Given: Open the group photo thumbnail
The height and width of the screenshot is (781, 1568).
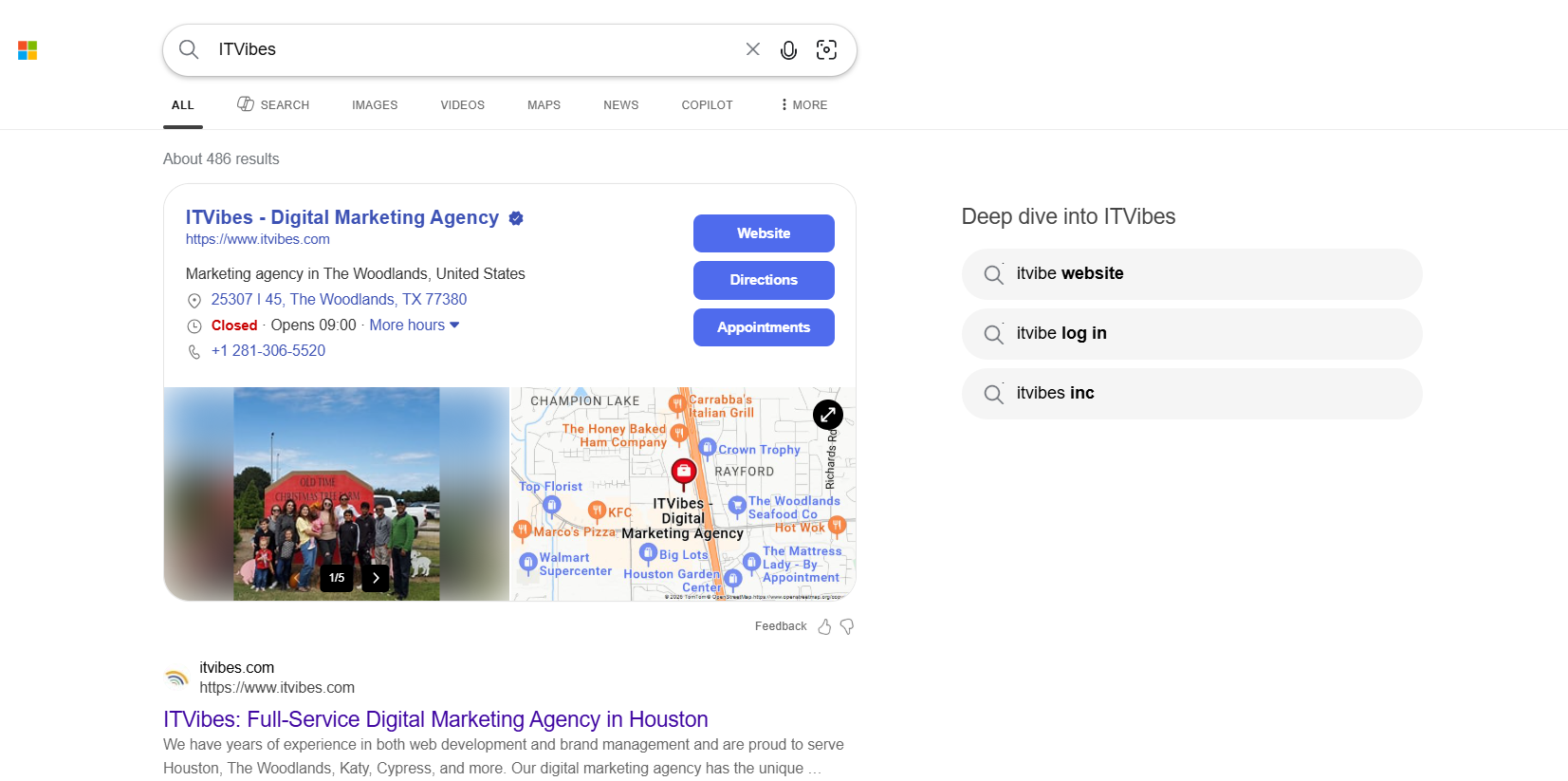Looking at the screenshot, I should pos(337,493).
